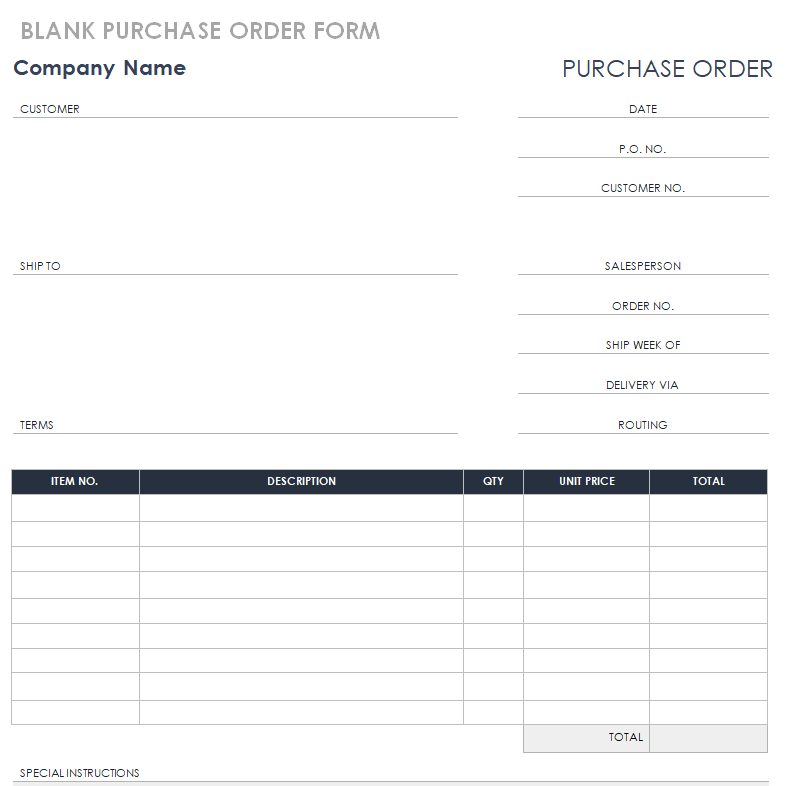Click the ITEM NO. column header

[75, 481]
